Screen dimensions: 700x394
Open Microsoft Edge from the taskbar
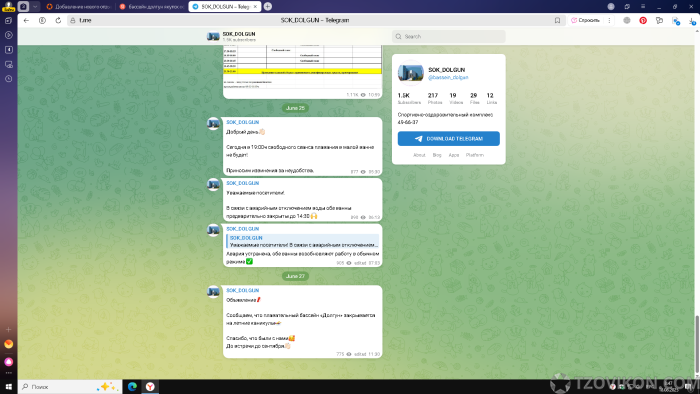[132, 387]
